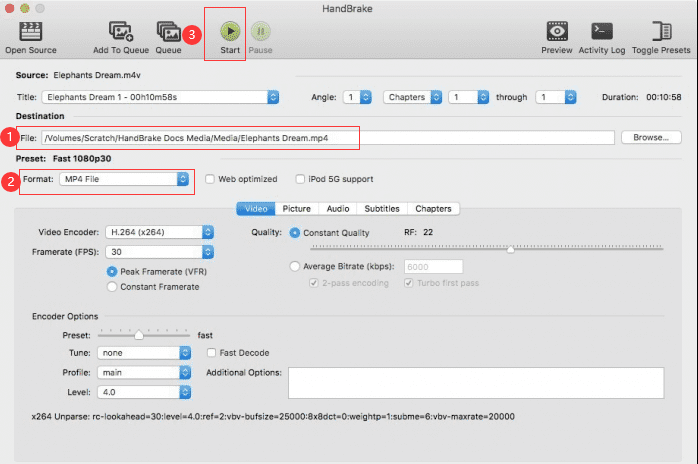Start encoding with the green play button
This screenshot has width=698, height=464.
point(230,31)
